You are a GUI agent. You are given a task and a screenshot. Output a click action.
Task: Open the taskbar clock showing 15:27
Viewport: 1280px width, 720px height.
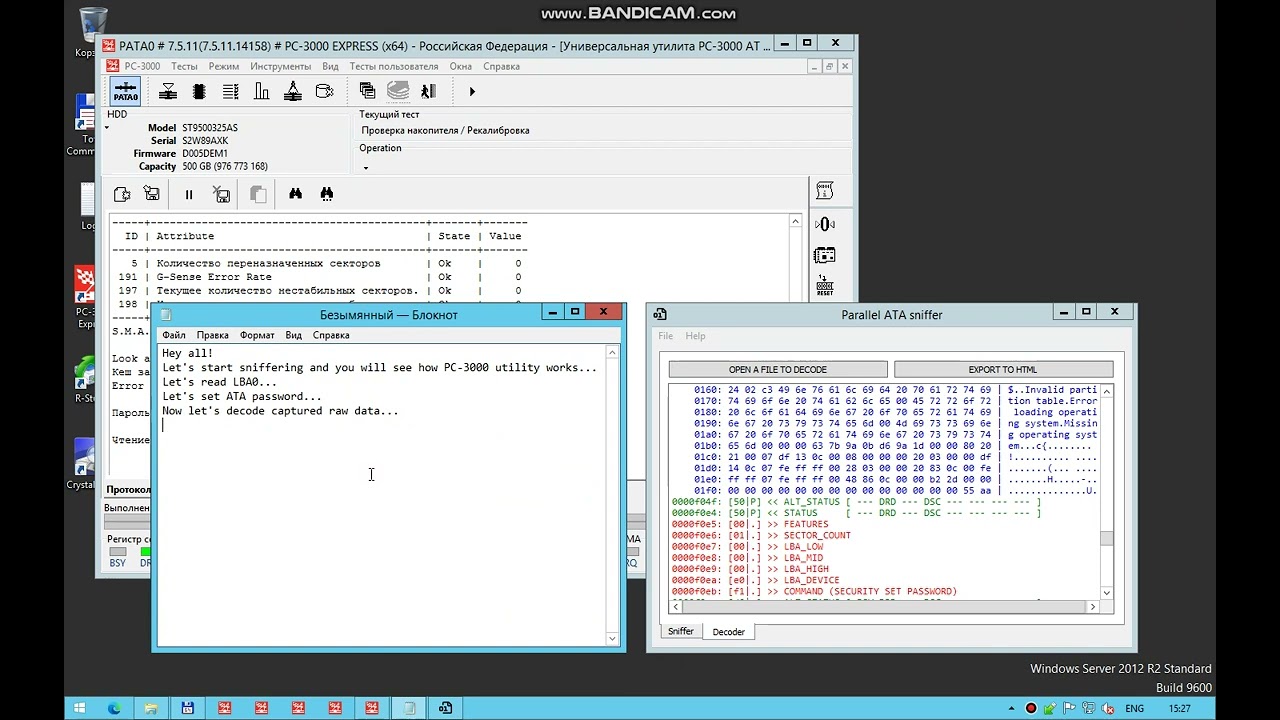pos(1180,708)
